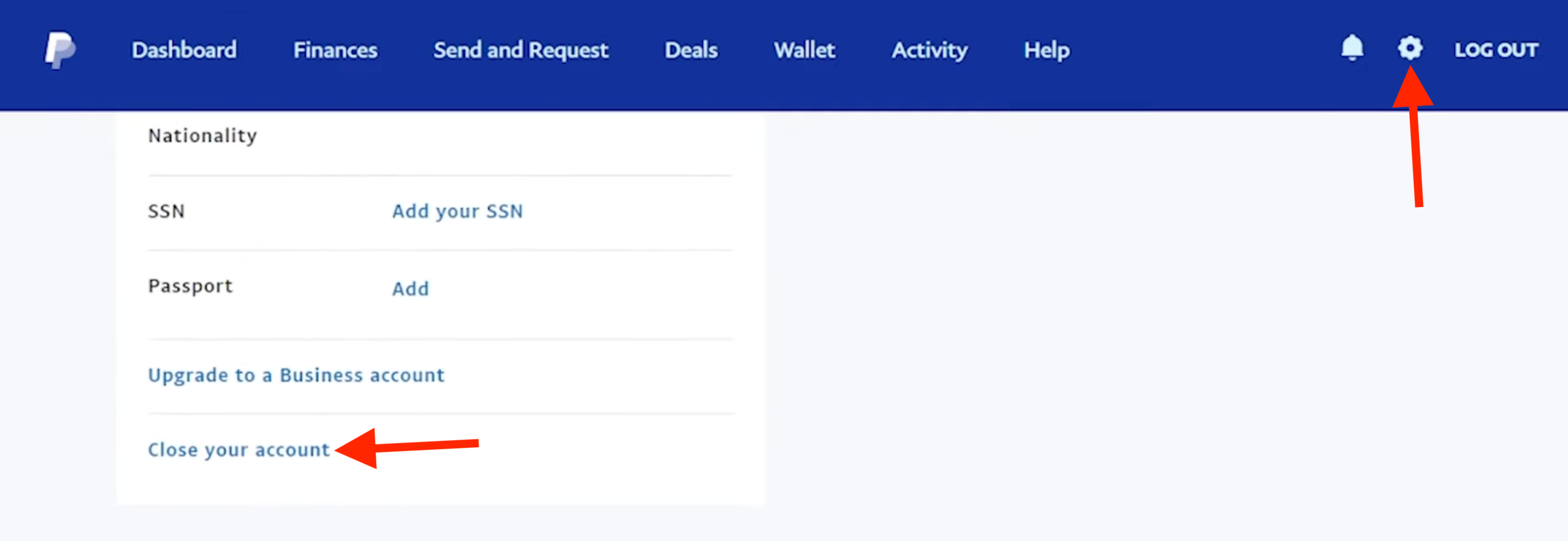Select the SSN row label

pyautogui.click(x=166, y=211)
